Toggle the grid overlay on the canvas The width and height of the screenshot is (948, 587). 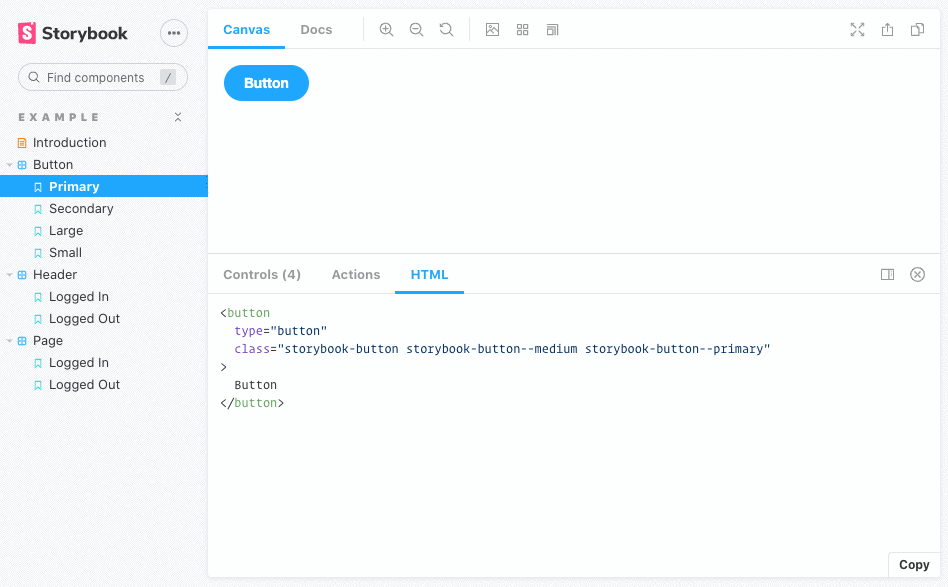[522, 30]
